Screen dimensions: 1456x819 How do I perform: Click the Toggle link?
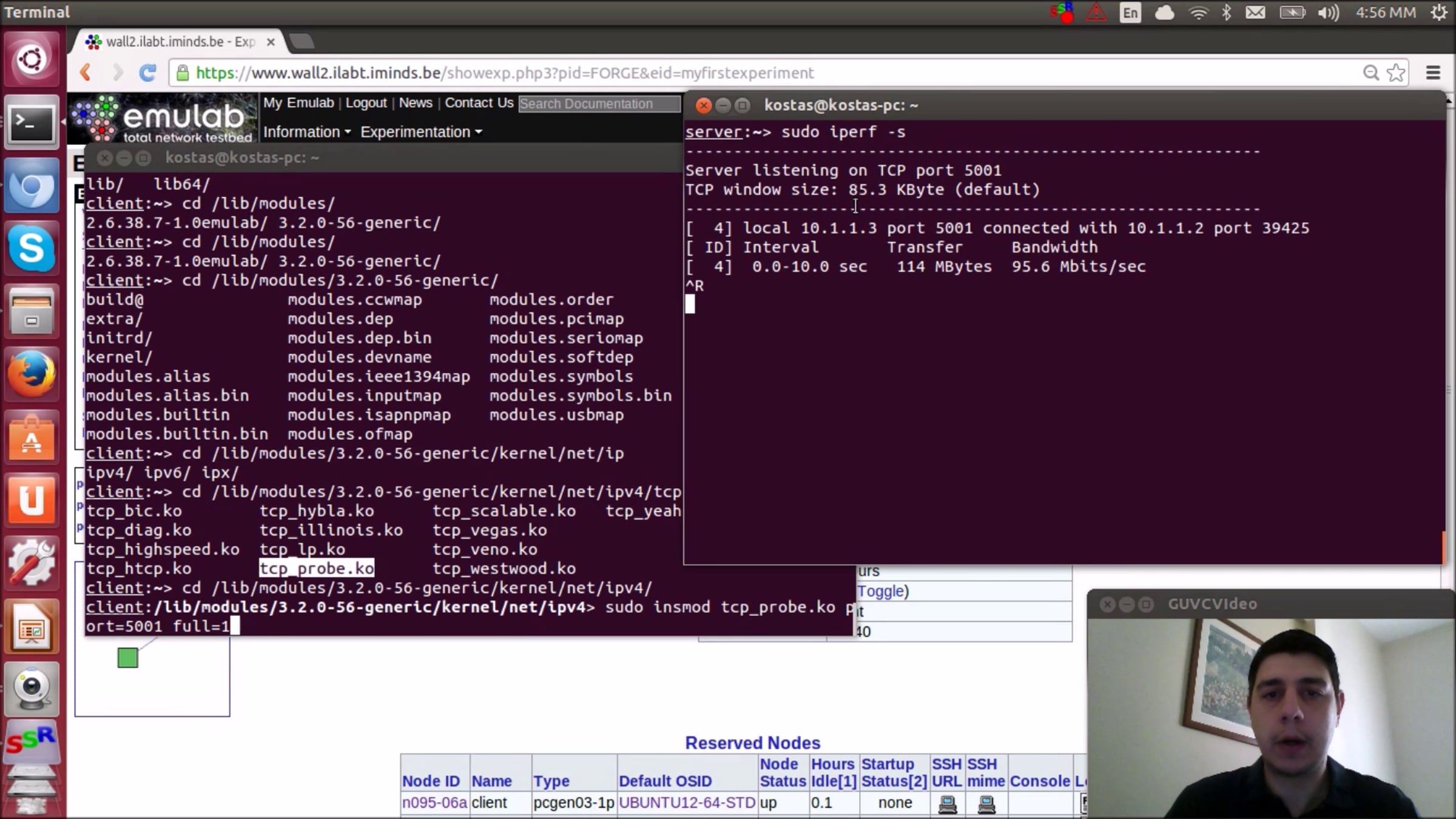pyautogui.click(x=881, y=591)
